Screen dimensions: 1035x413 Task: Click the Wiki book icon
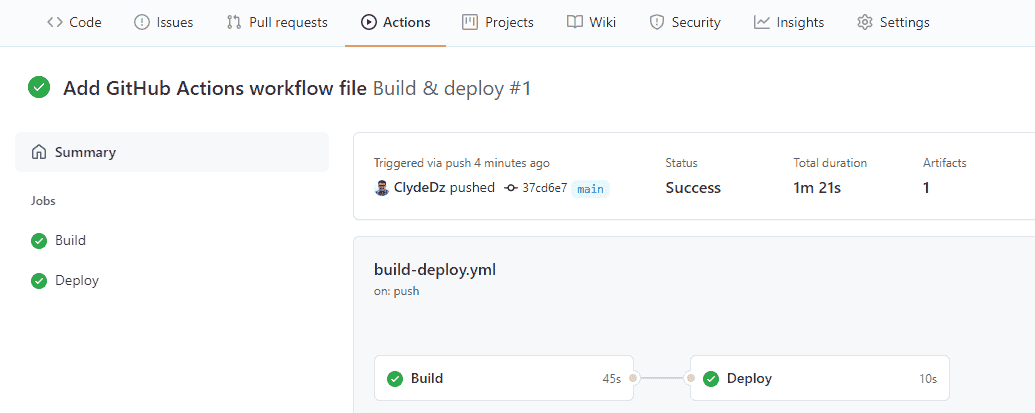pyautogui.click(x=574, y=22)
